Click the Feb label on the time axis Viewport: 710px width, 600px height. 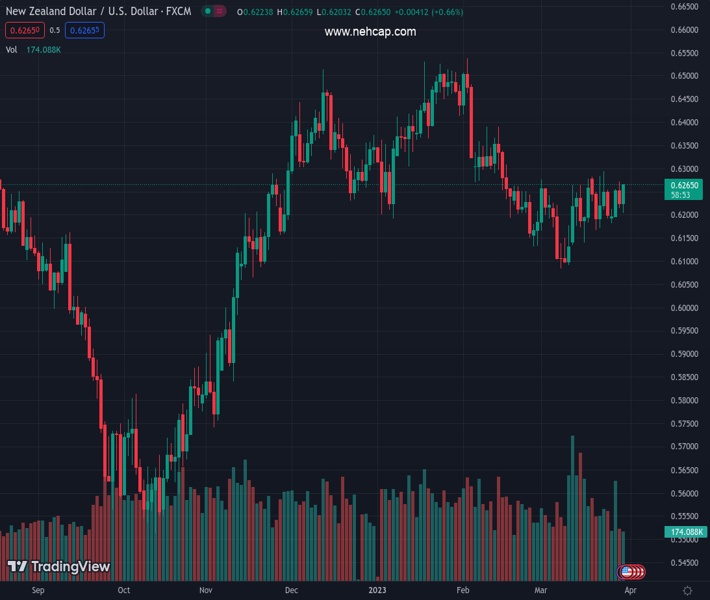pos(461,591)
